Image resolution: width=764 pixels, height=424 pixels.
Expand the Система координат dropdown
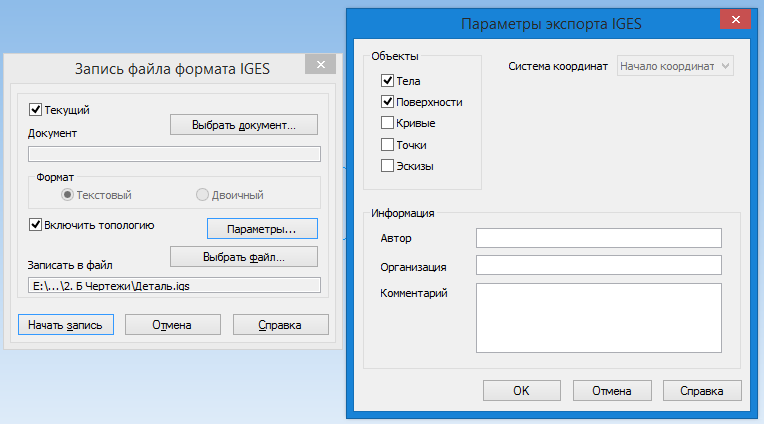pos(675,66)
